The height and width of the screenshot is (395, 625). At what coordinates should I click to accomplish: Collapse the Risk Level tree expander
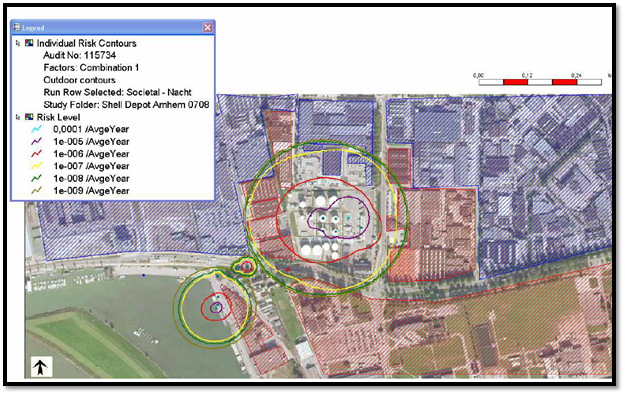tap(18, 117)
